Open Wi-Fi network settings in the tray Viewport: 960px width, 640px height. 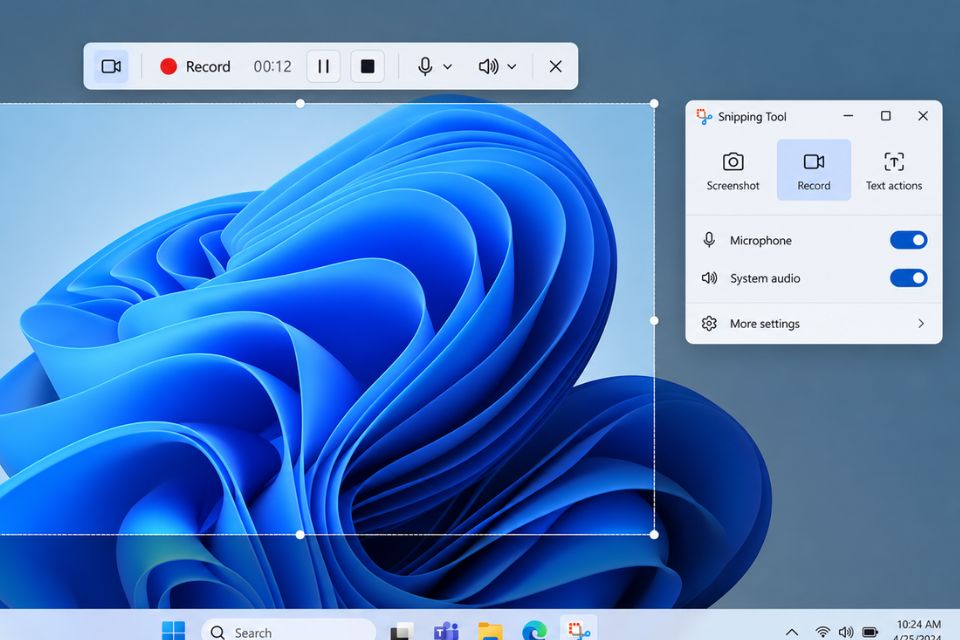point(823,632)
